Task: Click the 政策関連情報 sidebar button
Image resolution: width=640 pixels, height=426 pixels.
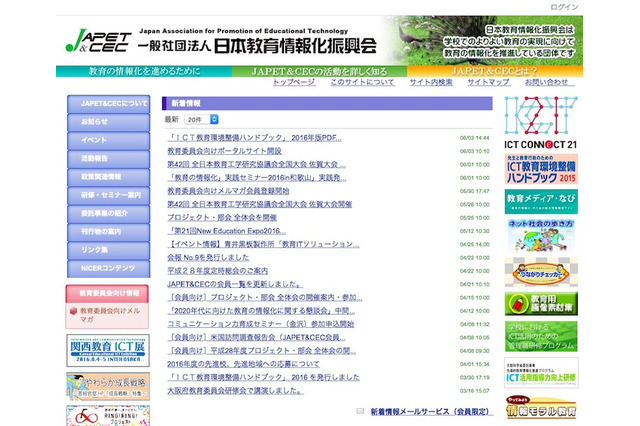Action: click(109, 178)
